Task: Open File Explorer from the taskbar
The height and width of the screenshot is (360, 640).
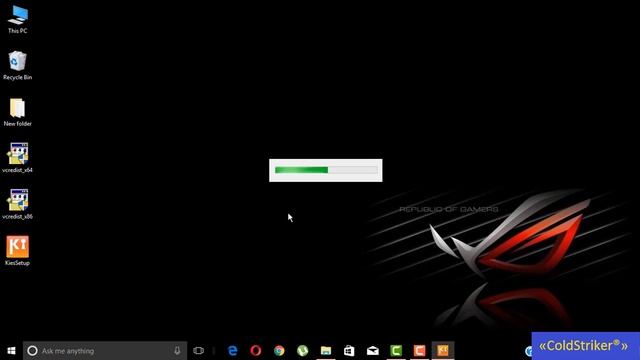Action: (x=326, y=351)
